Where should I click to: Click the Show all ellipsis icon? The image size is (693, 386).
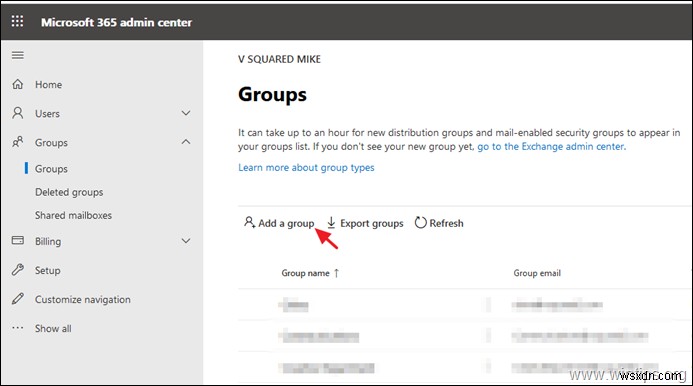[x=18, y=328]
